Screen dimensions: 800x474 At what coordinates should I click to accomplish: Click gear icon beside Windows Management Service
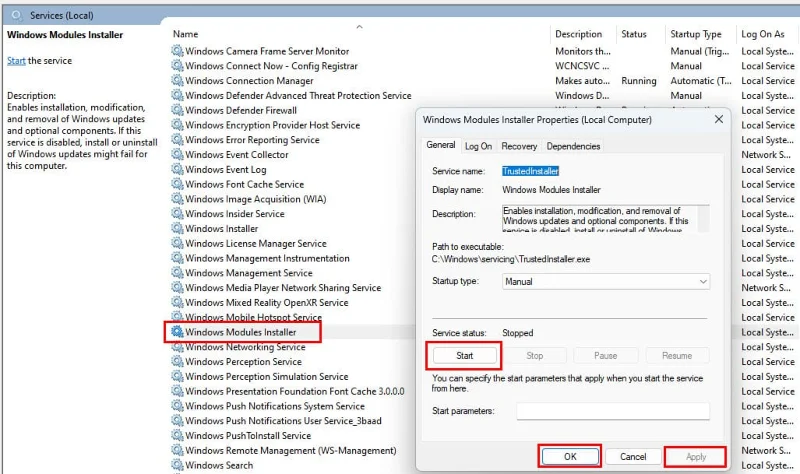click(x=177, y=273)
